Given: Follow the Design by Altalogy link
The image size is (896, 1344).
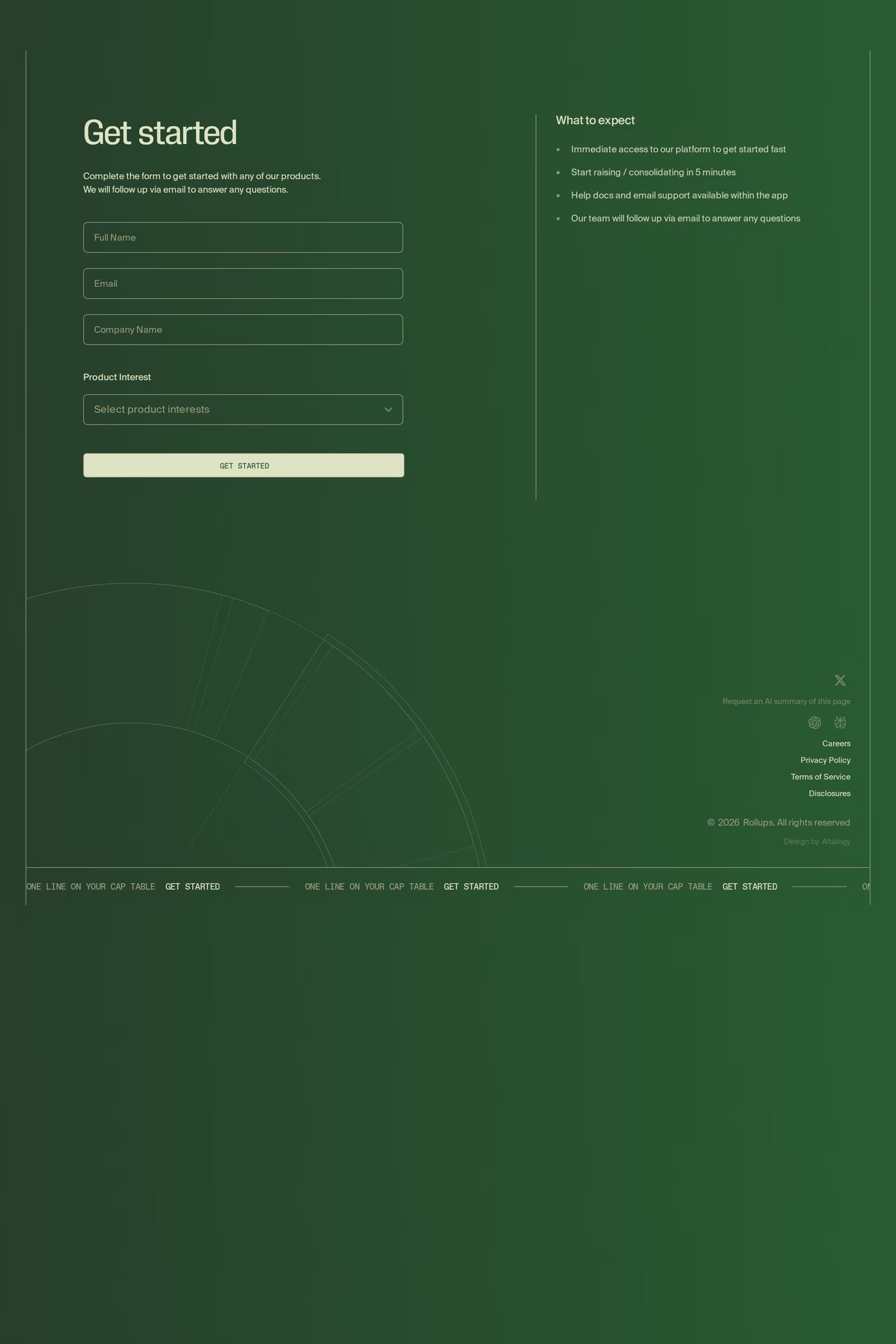Looking at the screenshot, I should [x=817, y=842].
